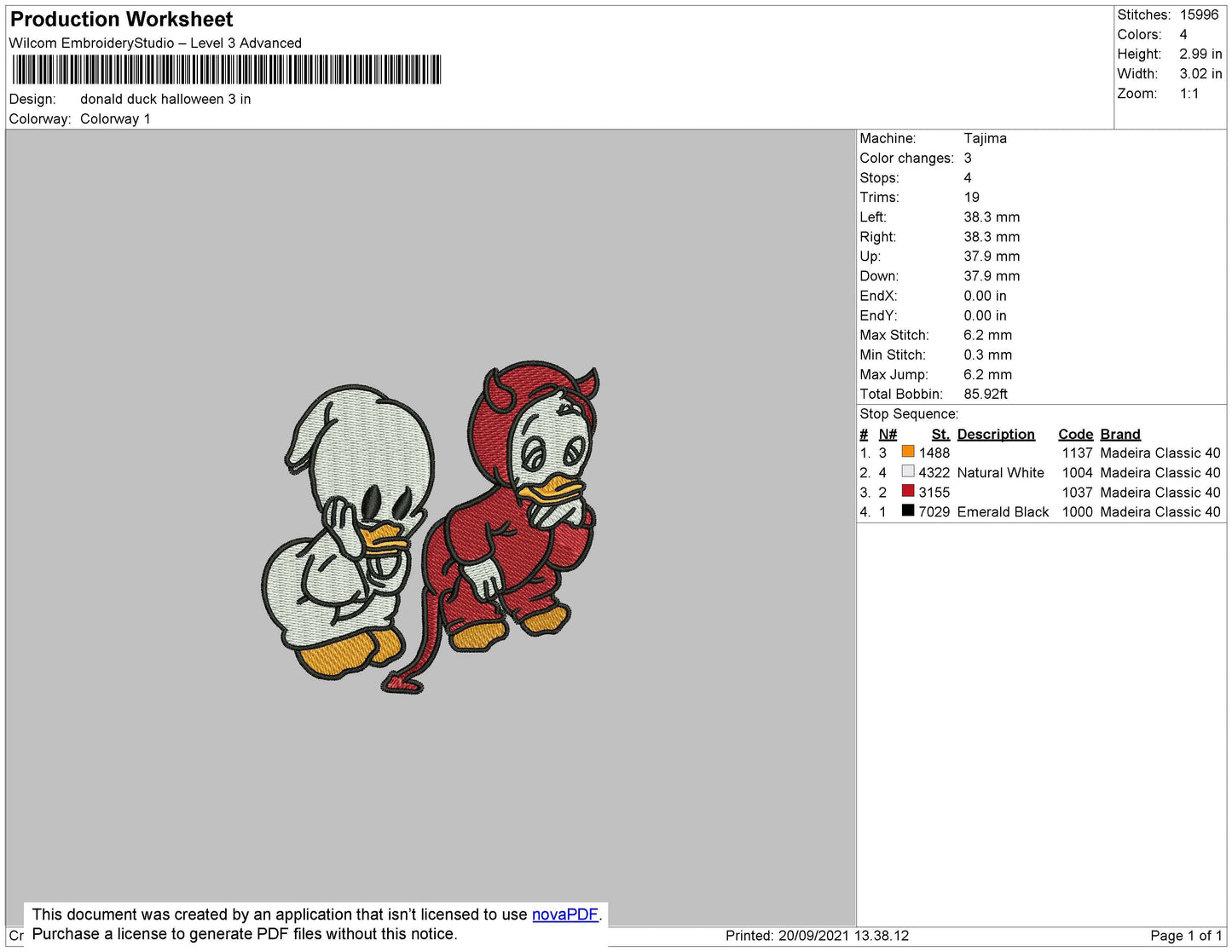Select the Width value 3.02 in
The image size is (1232, 952).
click(1200, 73)
